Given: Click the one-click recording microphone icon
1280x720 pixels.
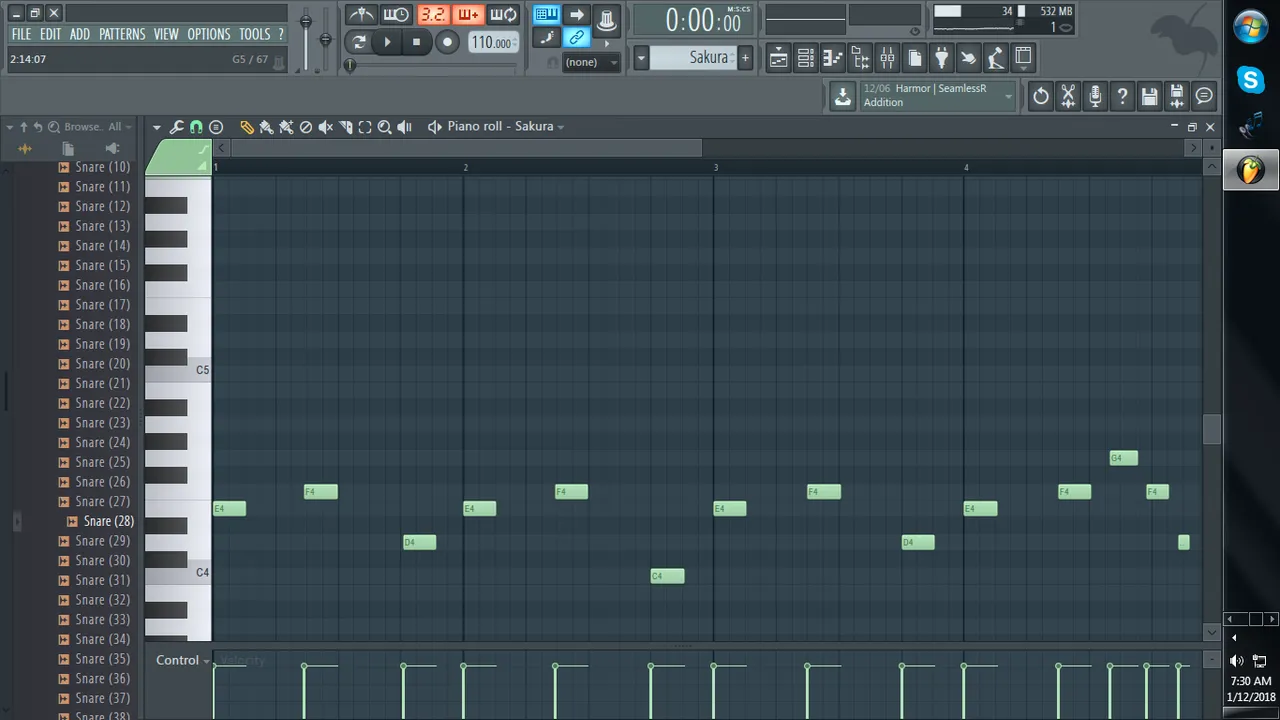Looking at the screenshot, I should pos(1095,96).
